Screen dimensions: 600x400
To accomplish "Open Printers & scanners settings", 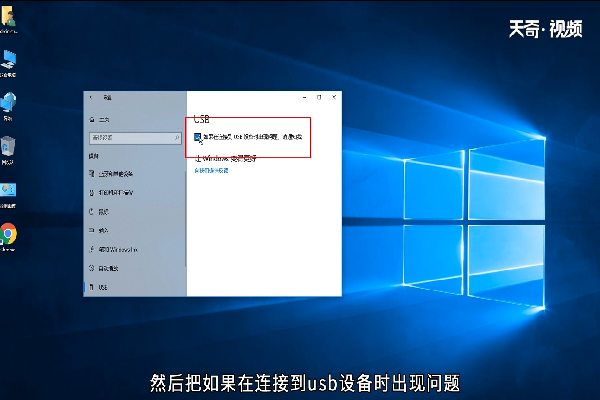I will click(x=111, y=193).
